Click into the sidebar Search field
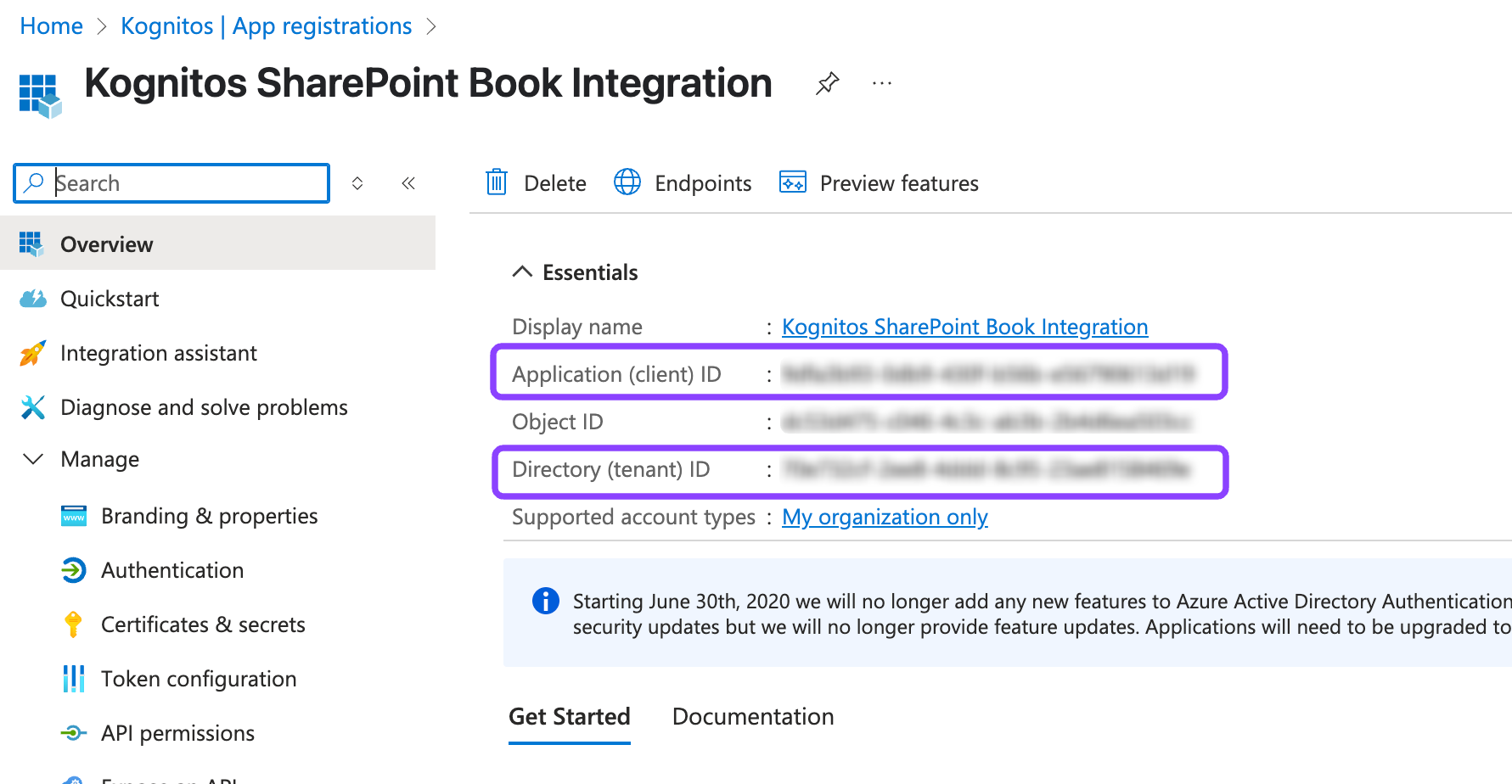 point(187,183)
